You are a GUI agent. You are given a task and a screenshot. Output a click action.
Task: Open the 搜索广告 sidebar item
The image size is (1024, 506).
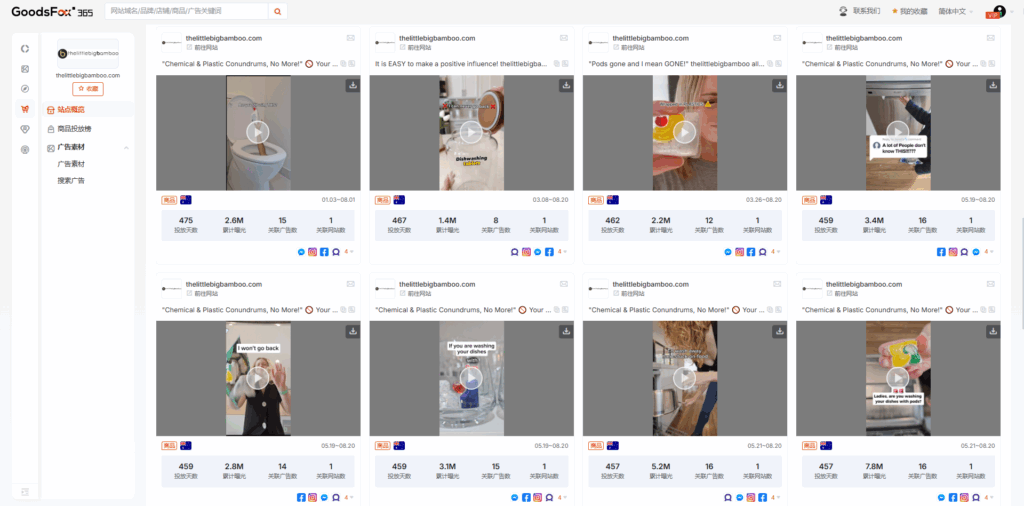(x=71, y=180)
